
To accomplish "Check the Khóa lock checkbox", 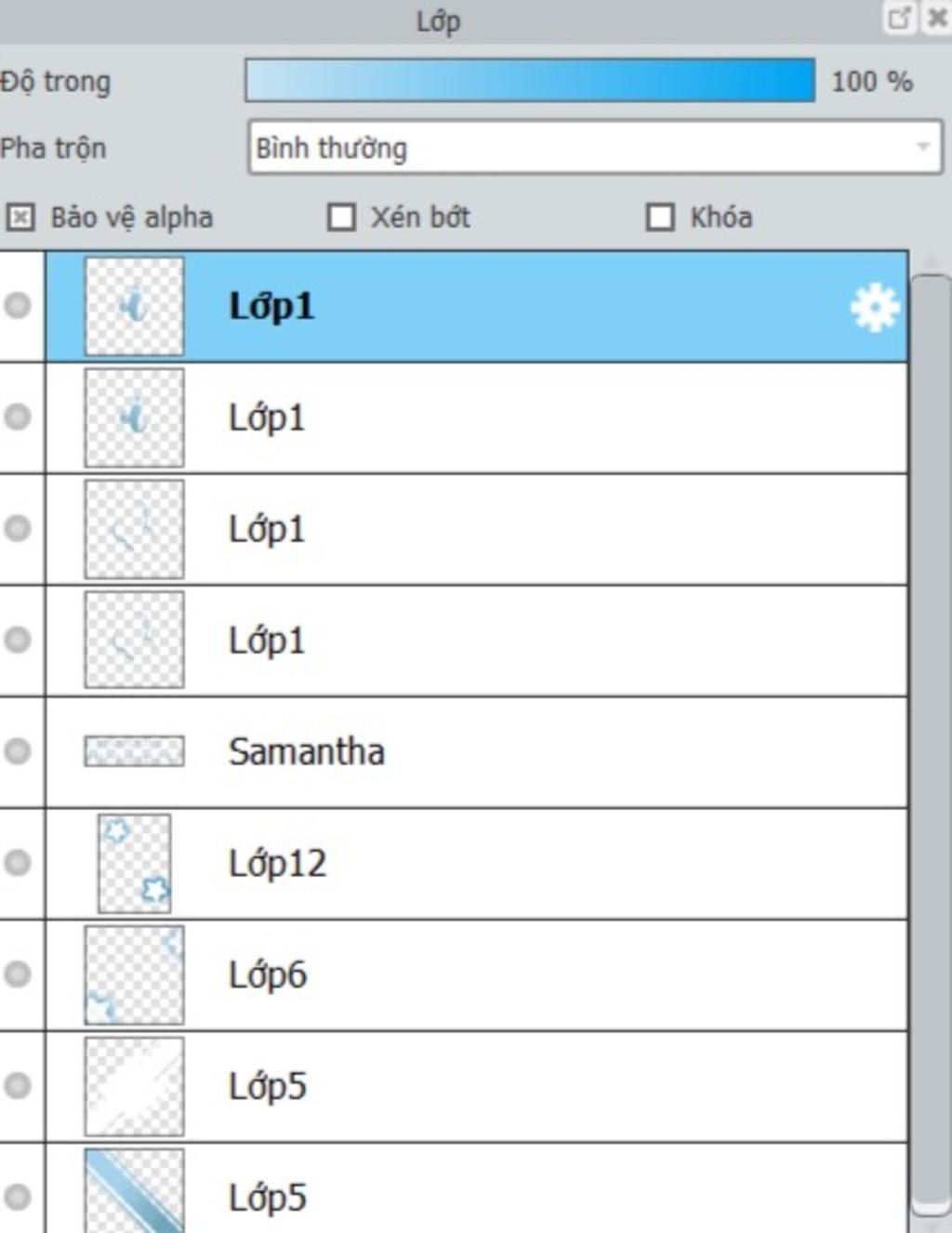I will (660, 218).
